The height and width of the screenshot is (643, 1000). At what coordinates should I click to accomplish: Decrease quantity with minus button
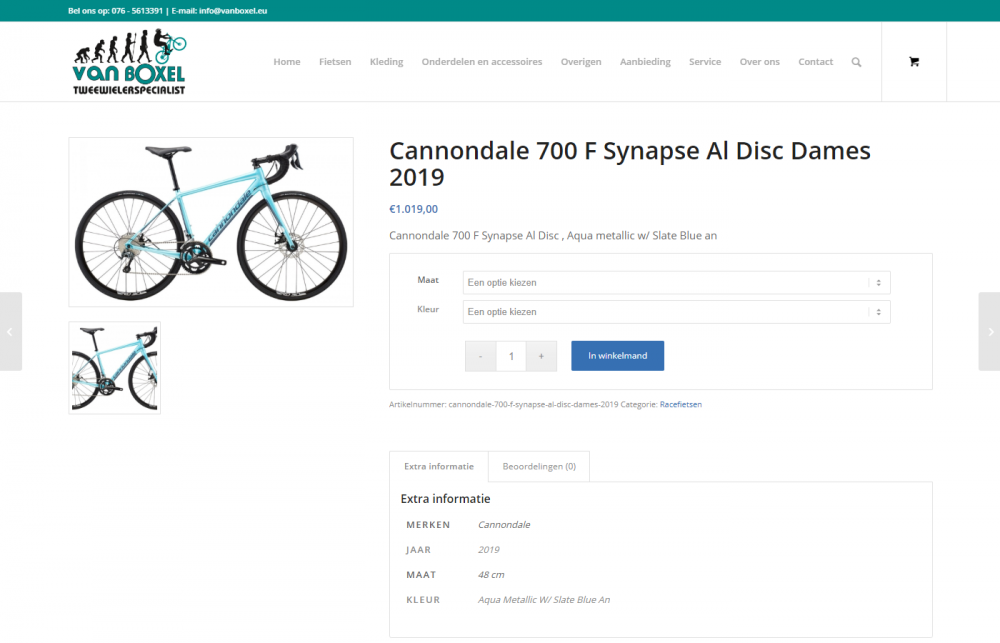(x=480, y=356)
